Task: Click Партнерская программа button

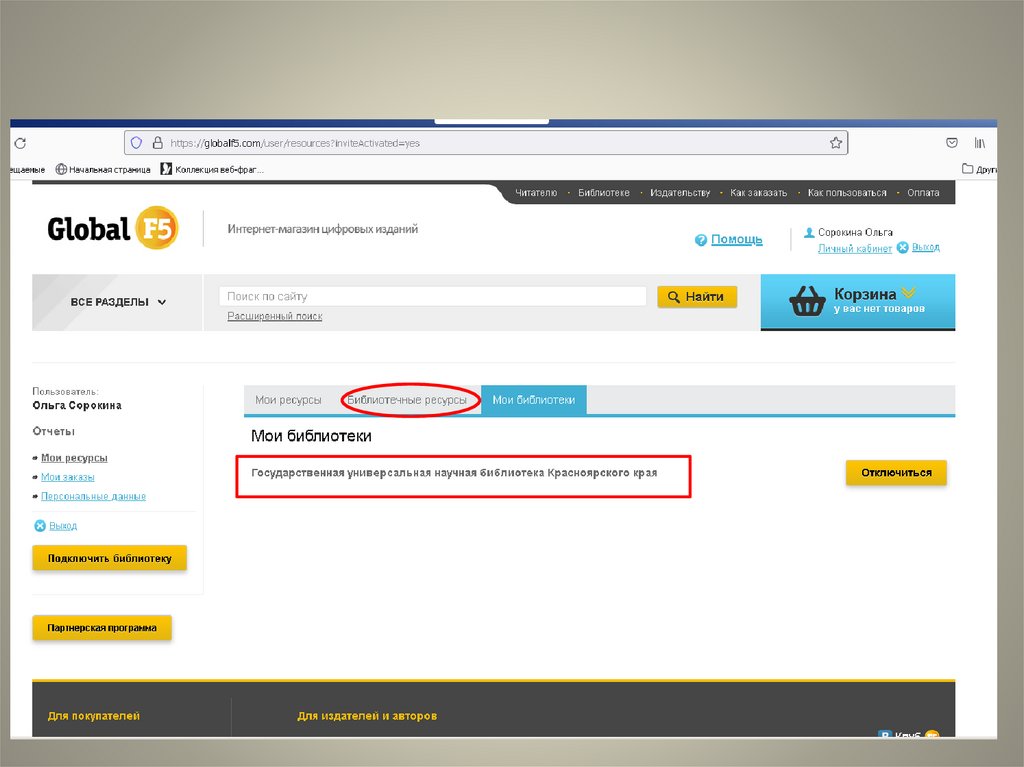Action: click(x=102, y=627)
